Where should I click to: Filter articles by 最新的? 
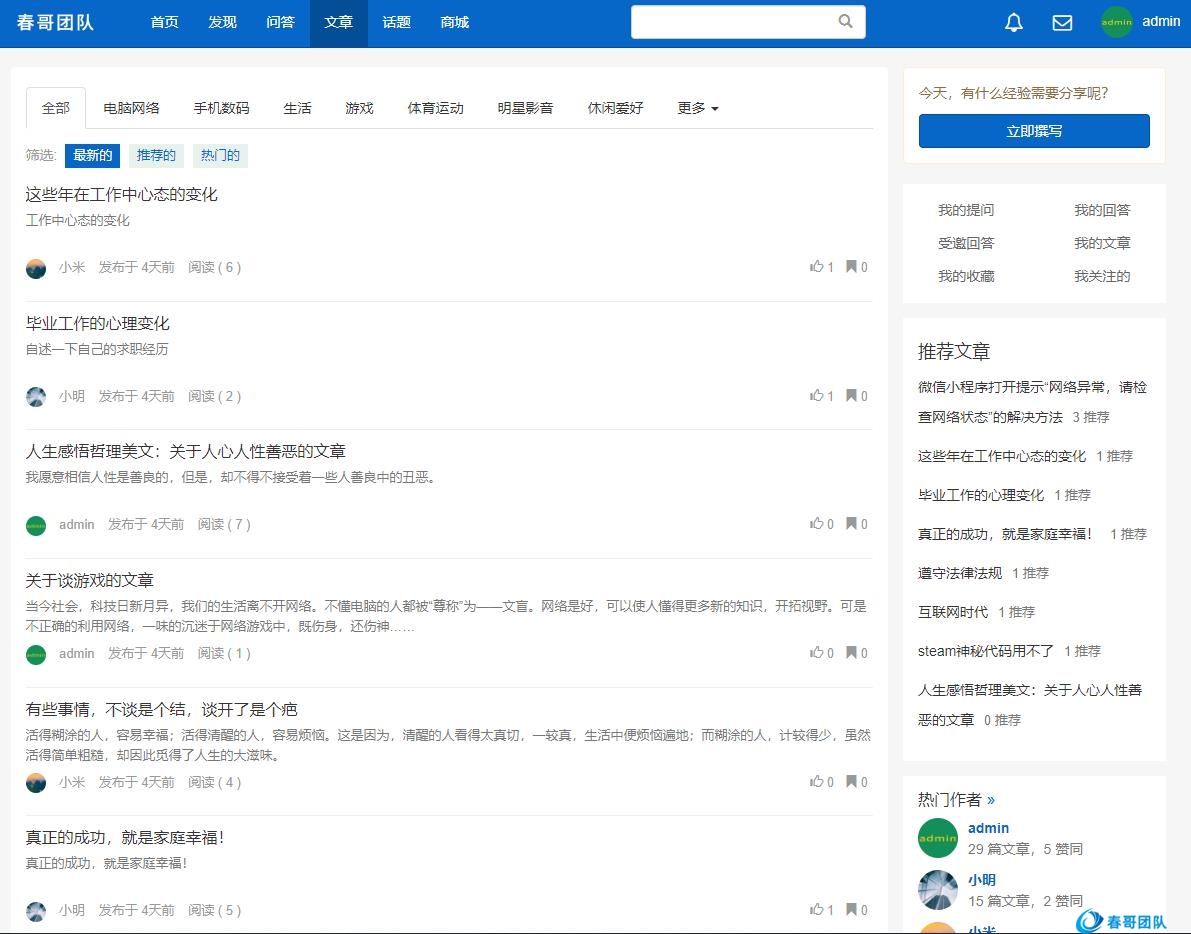[92, 156]
